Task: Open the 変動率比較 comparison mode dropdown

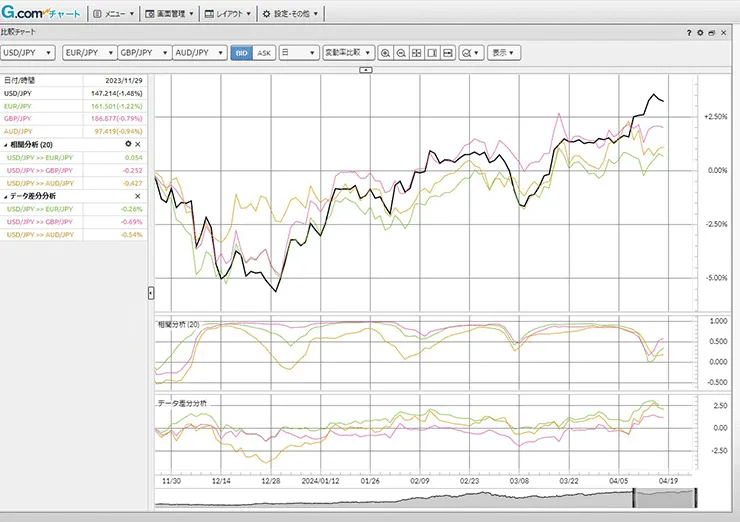Action: tap(348, 53)
